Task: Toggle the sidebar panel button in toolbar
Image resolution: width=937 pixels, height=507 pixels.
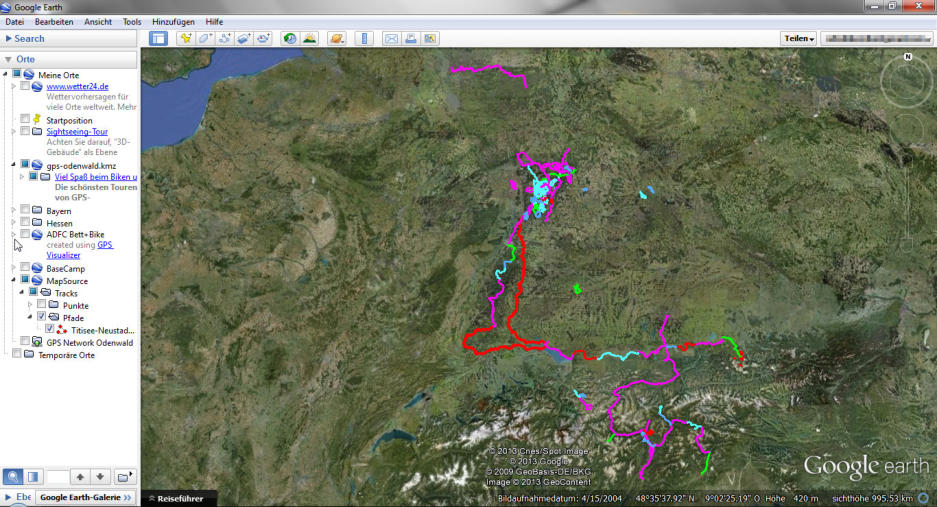Action: 158,38
